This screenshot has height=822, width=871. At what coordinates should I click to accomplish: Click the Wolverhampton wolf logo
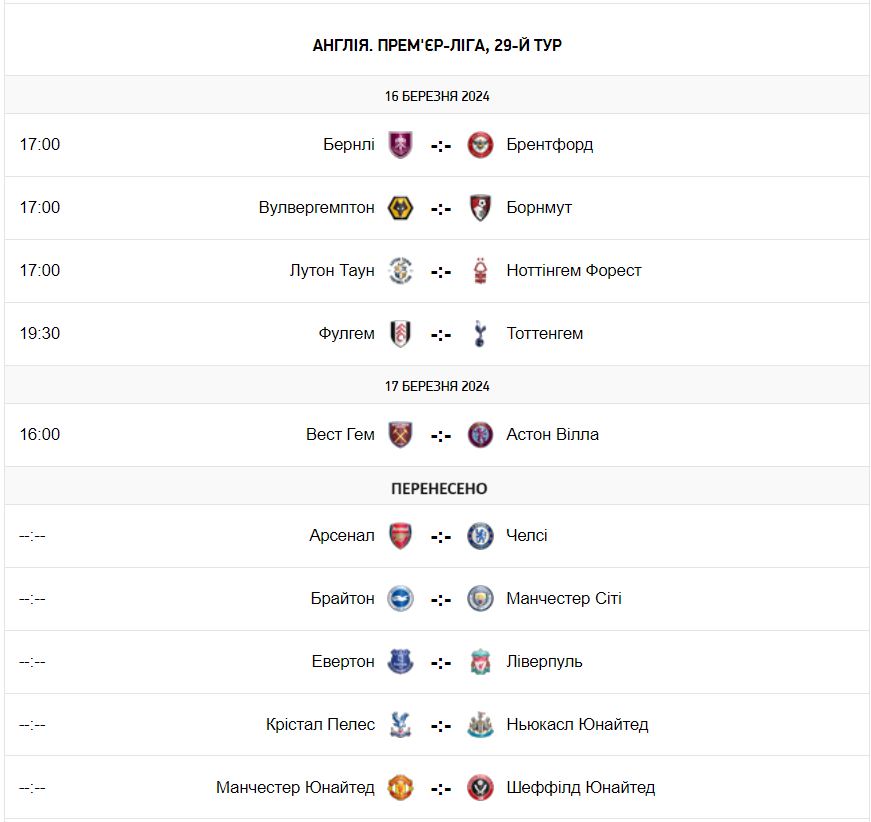coord(400,208)
